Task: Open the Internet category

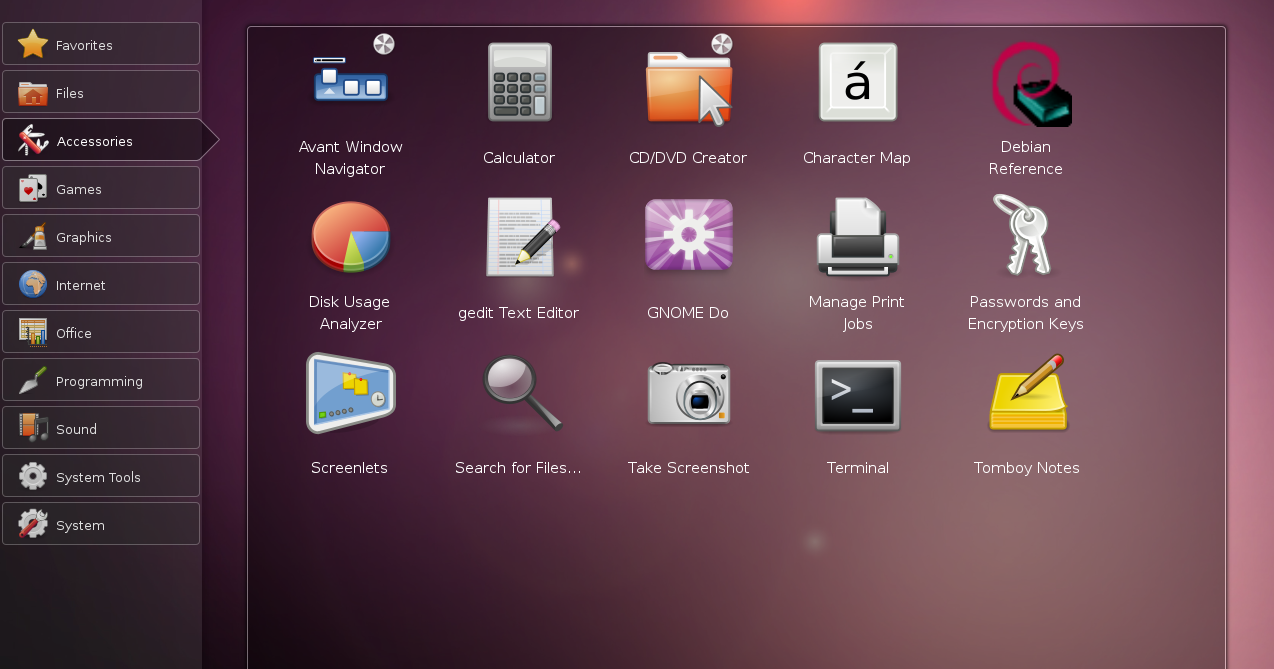Action: 101,284
